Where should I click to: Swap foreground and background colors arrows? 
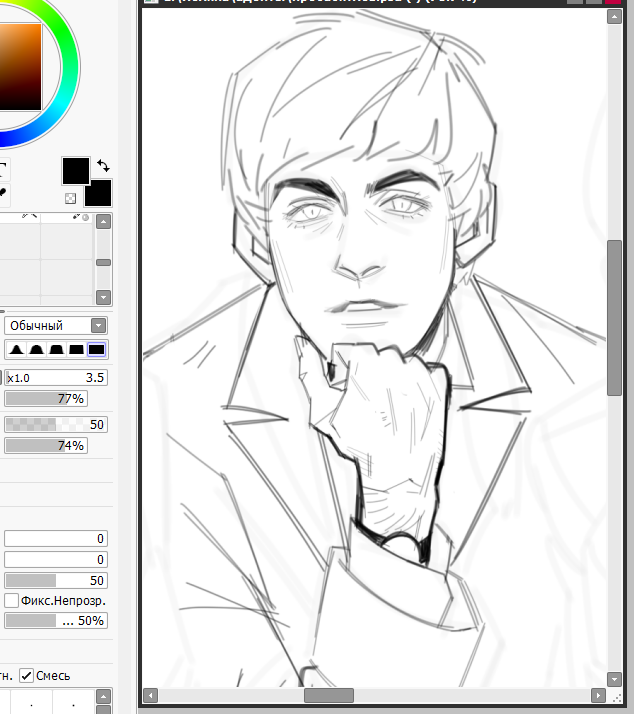click(x=104, y=166)
